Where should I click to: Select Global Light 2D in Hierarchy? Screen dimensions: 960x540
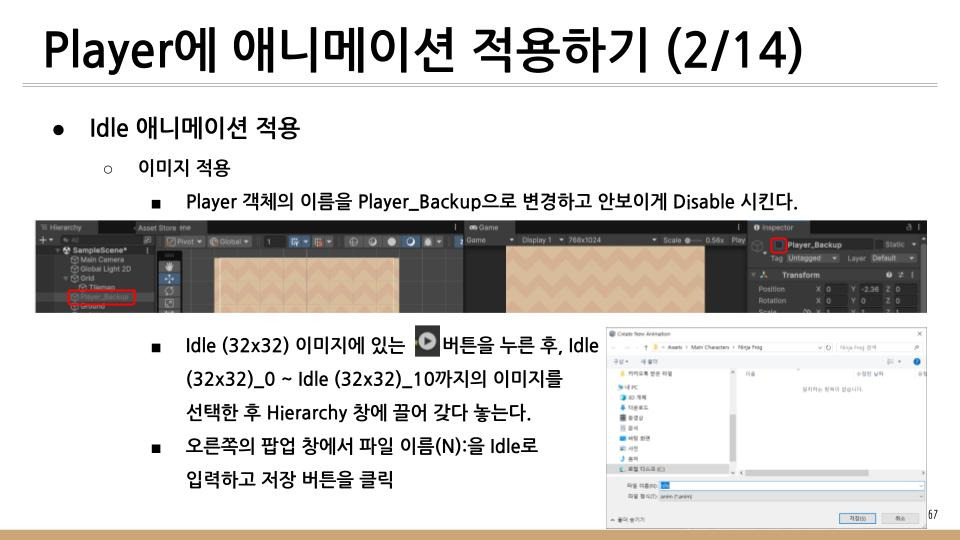point(105,269)
